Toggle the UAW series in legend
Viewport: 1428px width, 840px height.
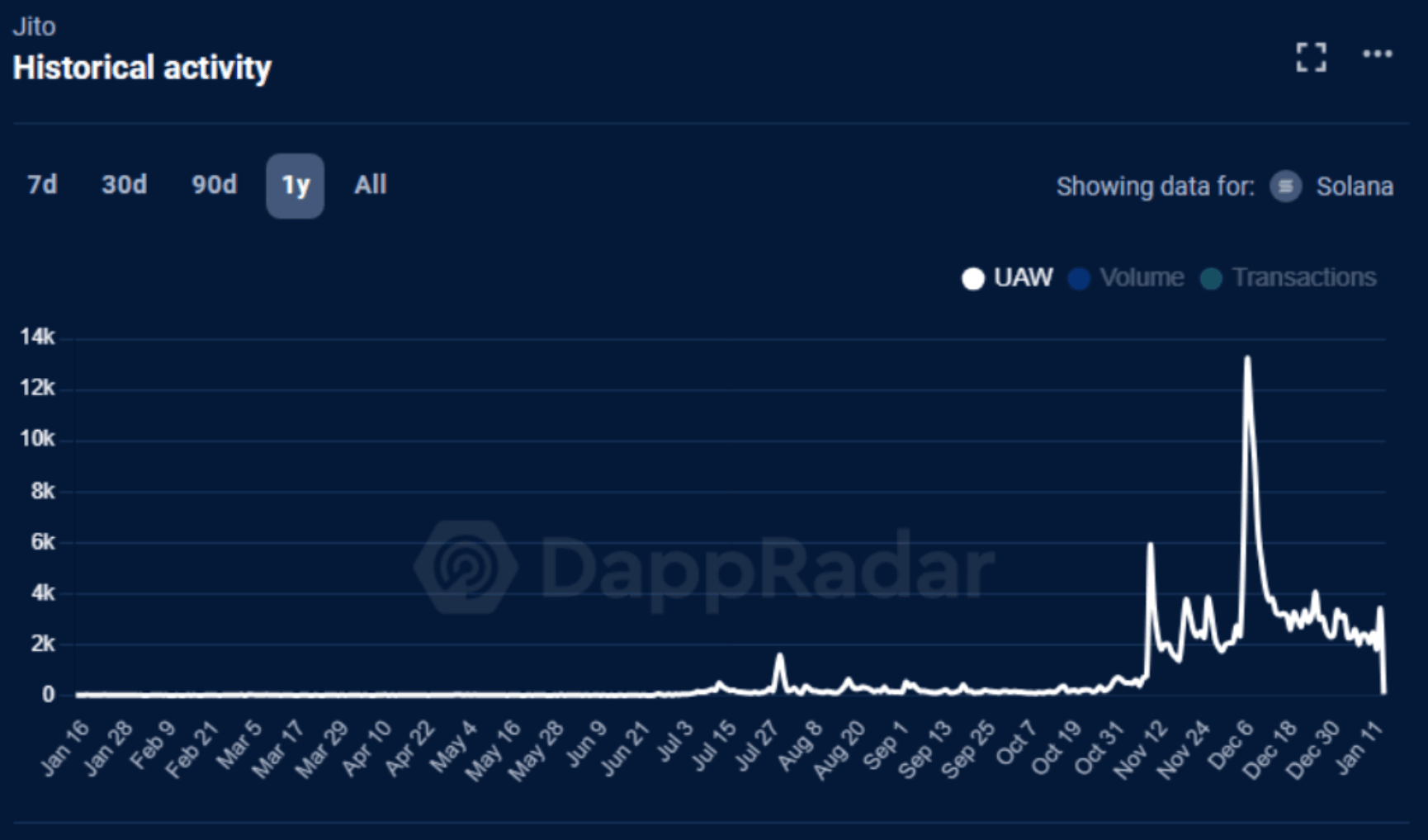(1007, 278)
